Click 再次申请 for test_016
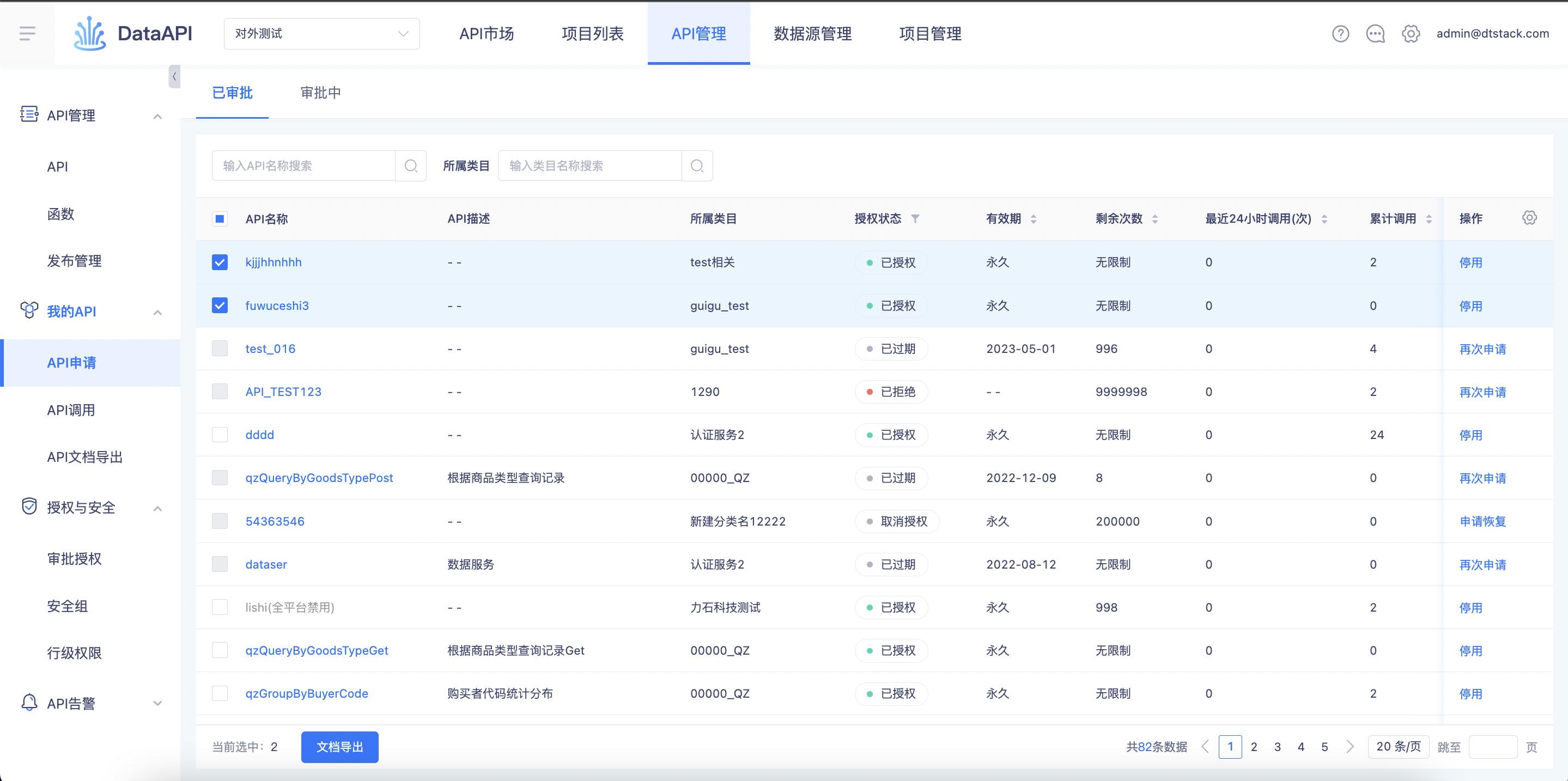Screen dimensions: 1568x781 [1483, 349]
